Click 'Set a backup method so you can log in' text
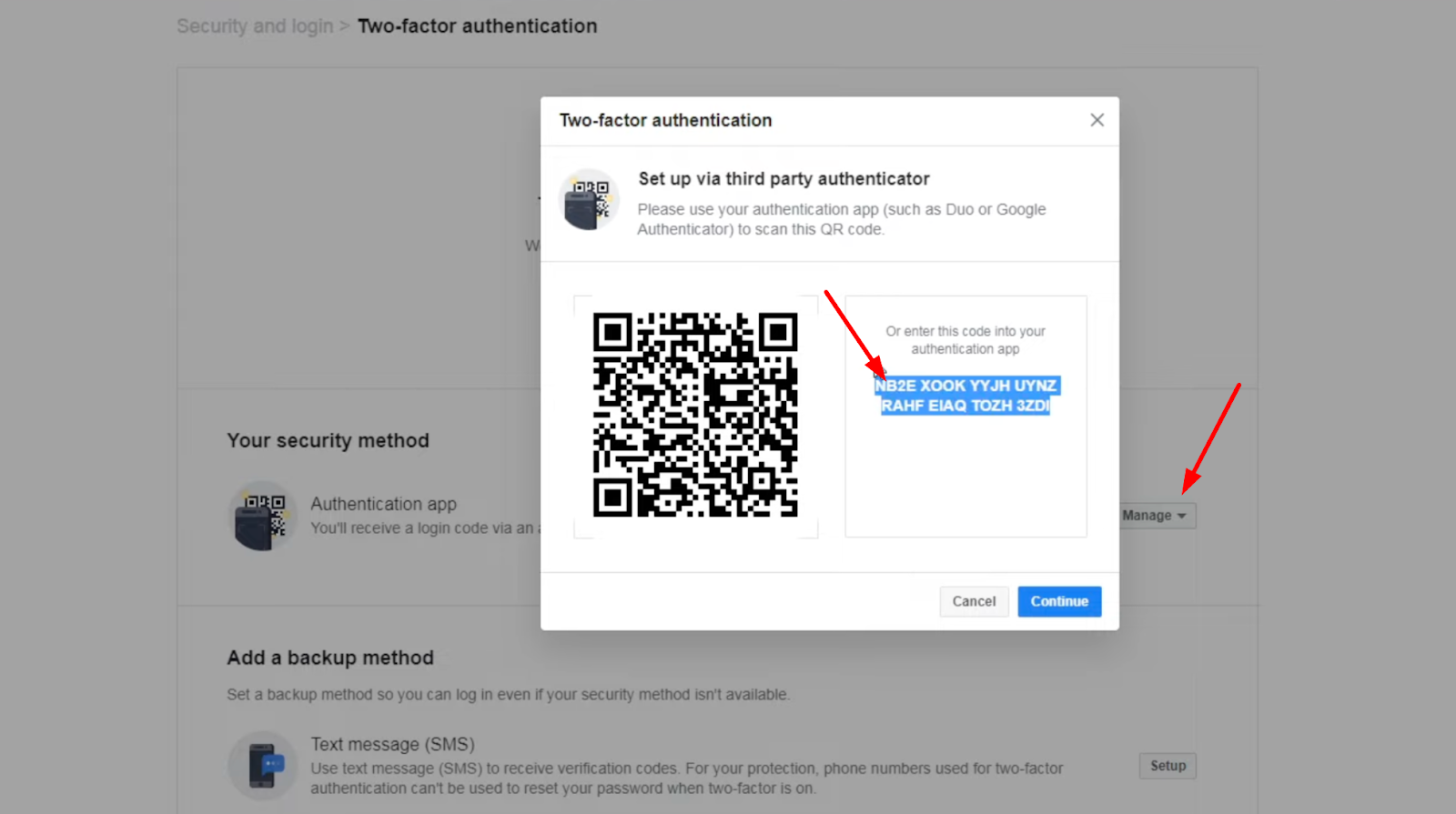Viewport: 1456px width, 814px height. 508,695
